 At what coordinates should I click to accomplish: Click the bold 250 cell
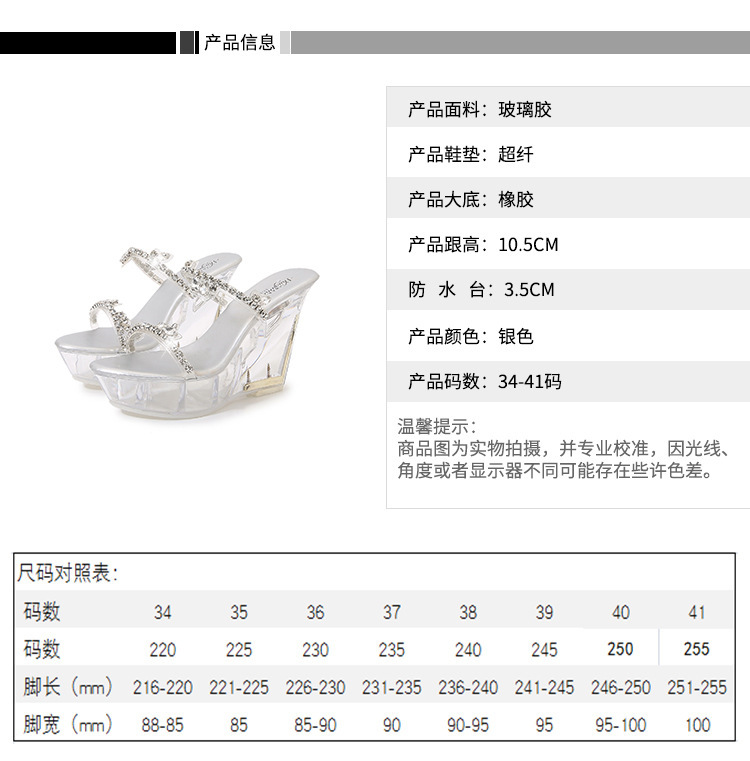[620, 649]
